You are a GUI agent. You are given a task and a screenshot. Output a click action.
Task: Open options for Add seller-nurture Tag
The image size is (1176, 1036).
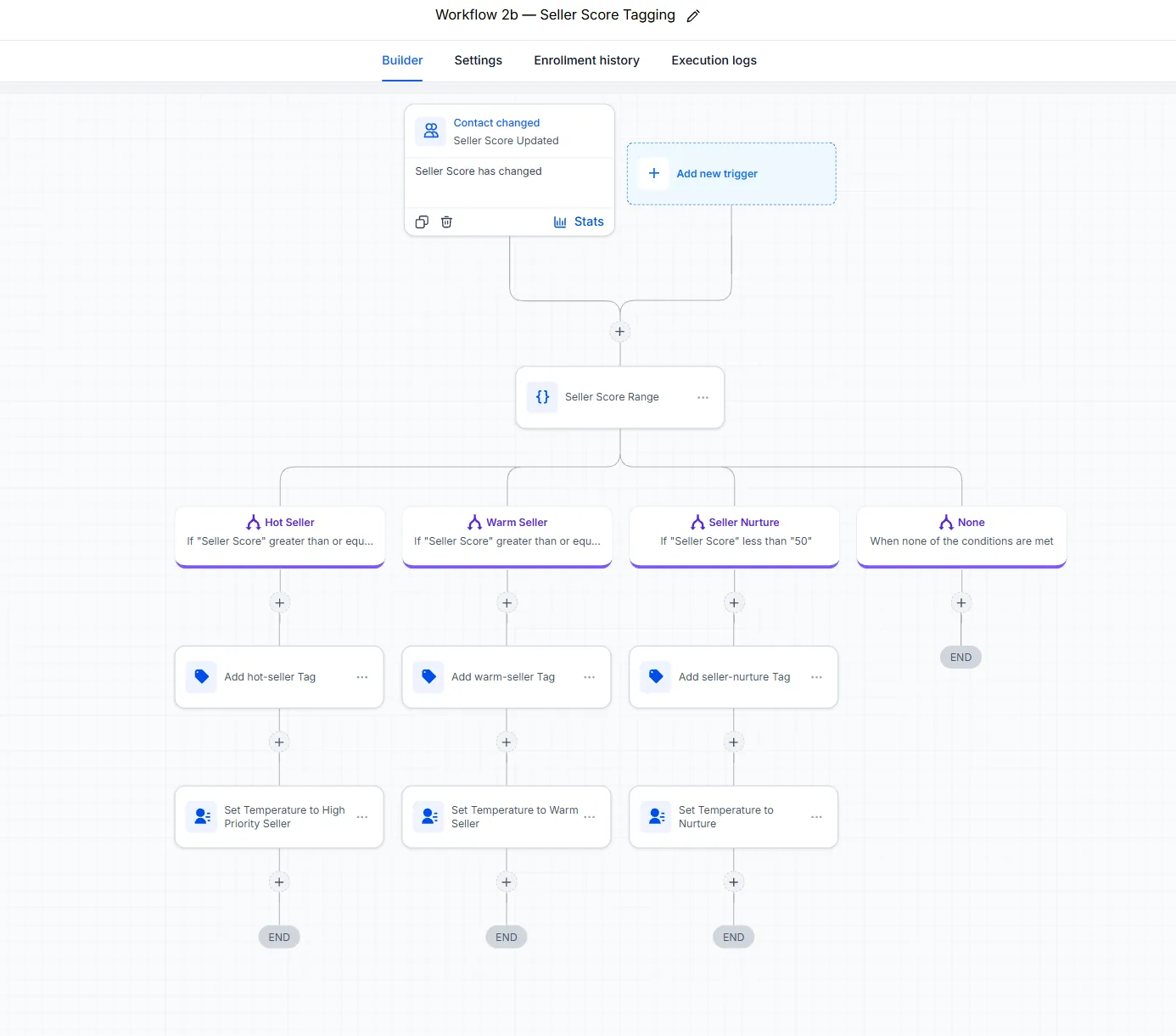tap(817, 677)
